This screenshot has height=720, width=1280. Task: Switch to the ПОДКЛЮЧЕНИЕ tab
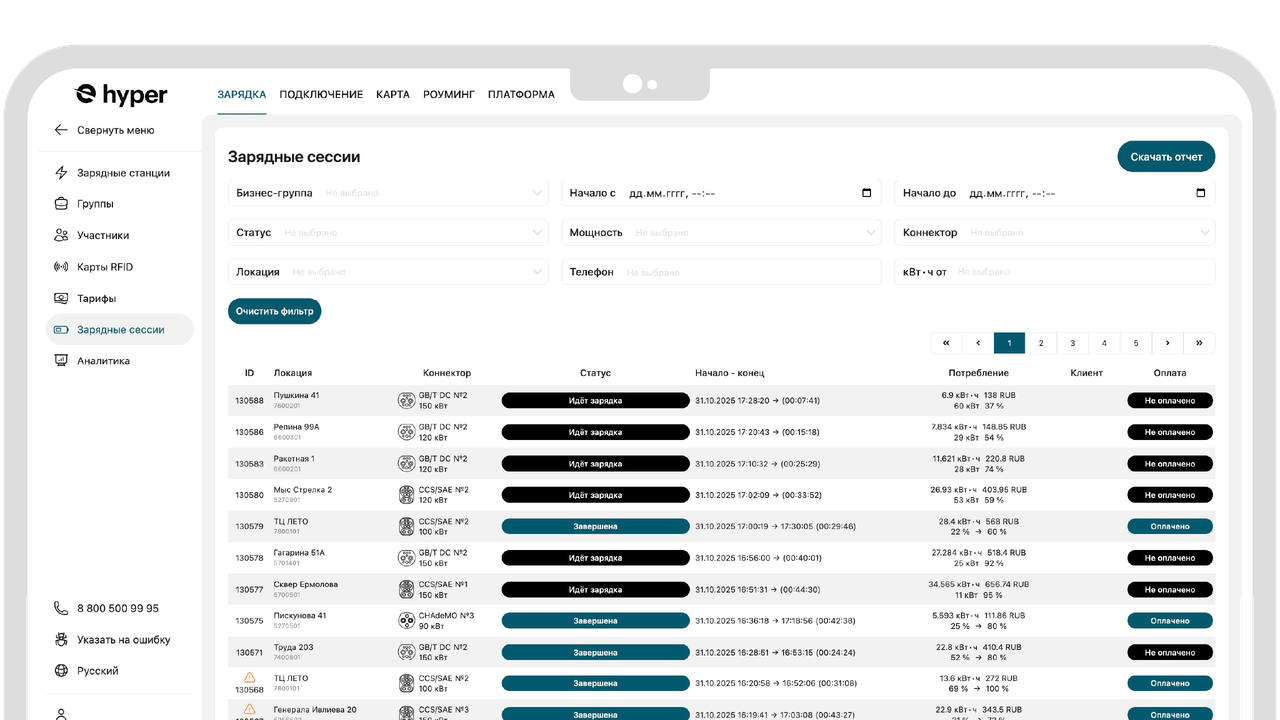[320, 94]
